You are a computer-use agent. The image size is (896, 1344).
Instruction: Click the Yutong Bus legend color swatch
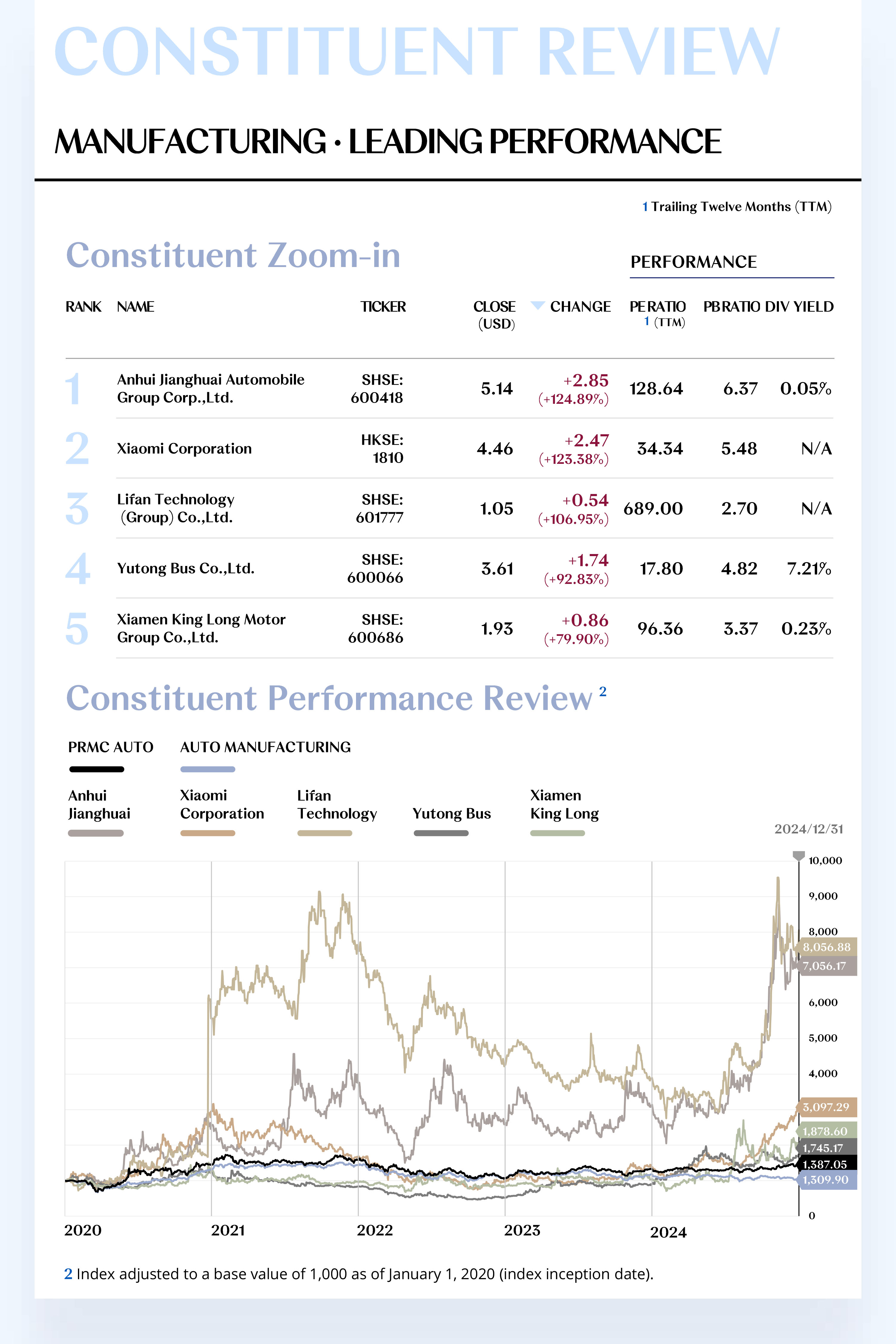click(x=441, y=833)
